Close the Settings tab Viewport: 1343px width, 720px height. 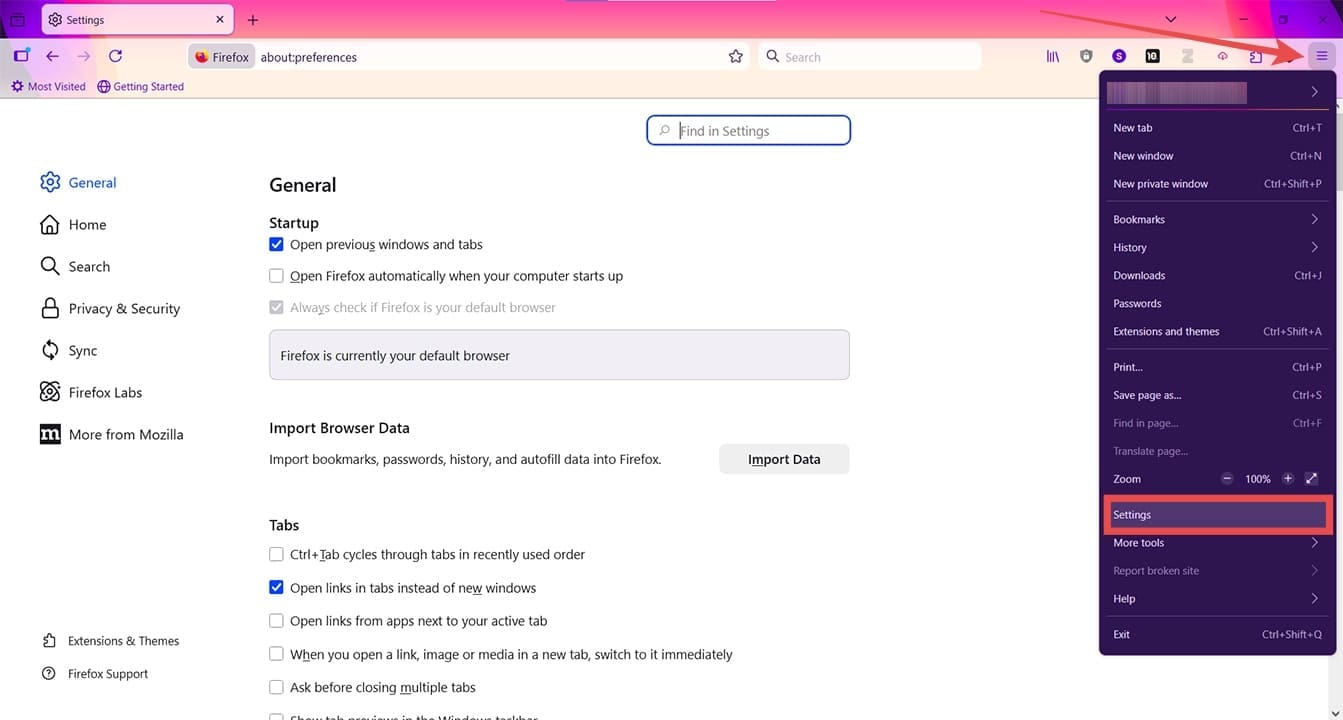220,20
